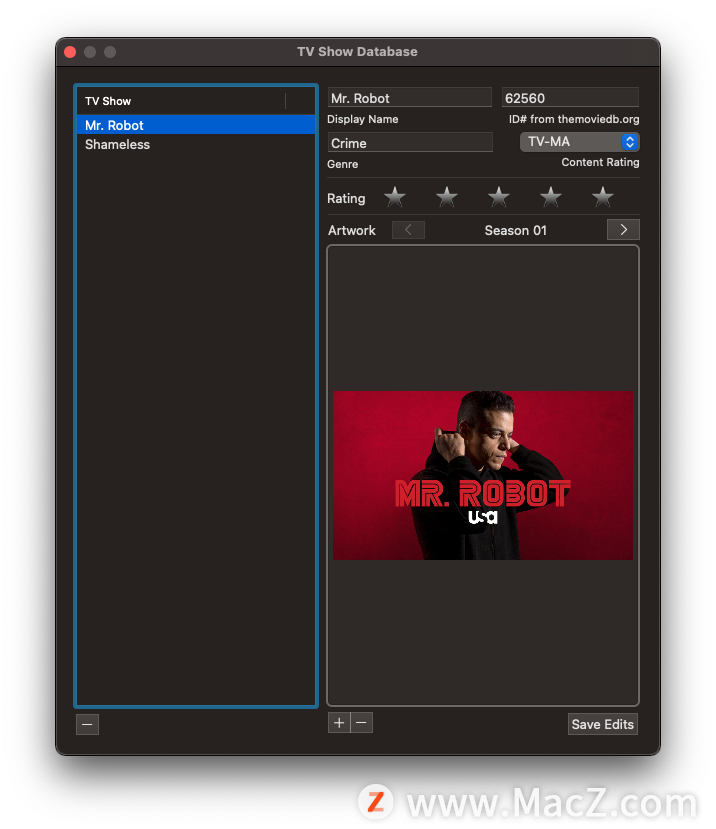Go to previous season artwork
The width and height of the screenshot is (716, 829).
pos(408,229)
